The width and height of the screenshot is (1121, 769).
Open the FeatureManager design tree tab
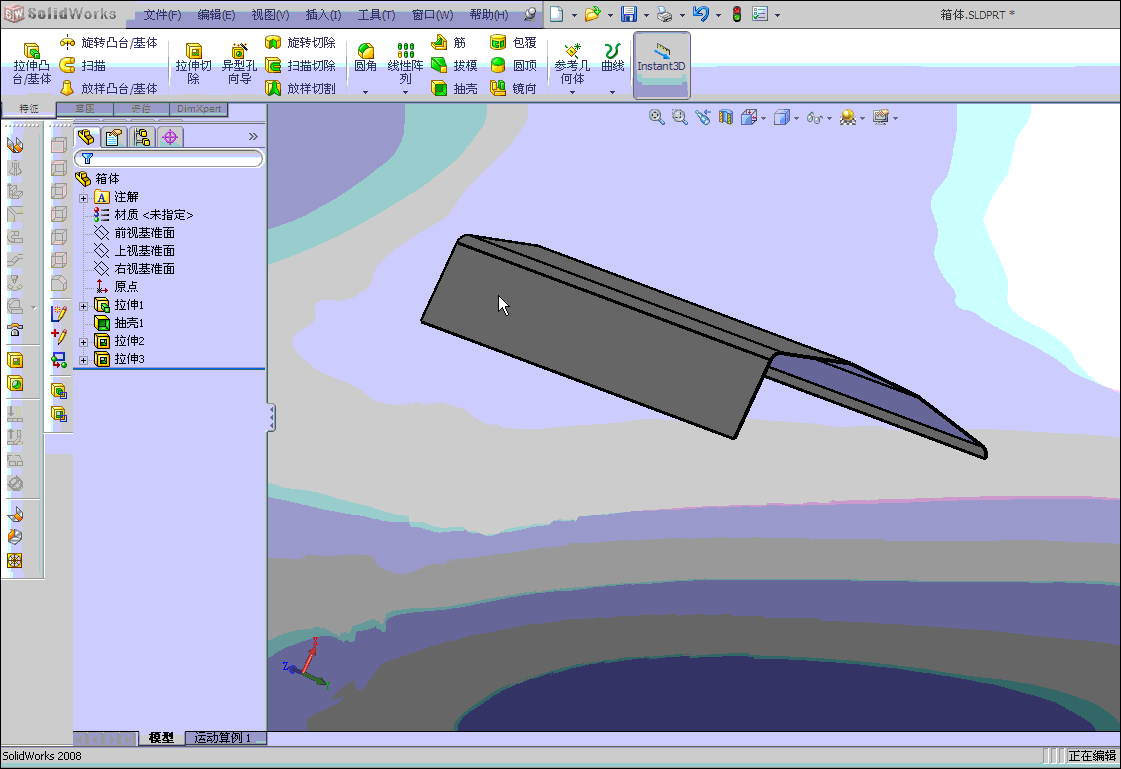click(x=87, y=137)
